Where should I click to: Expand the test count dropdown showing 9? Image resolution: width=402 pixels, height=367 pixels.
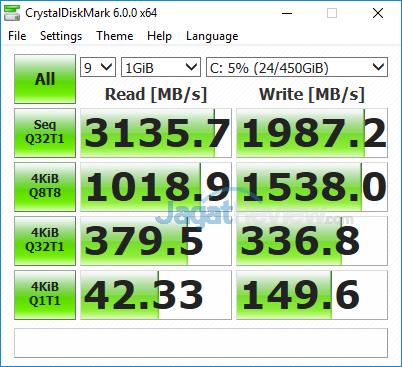coord(98,67)
